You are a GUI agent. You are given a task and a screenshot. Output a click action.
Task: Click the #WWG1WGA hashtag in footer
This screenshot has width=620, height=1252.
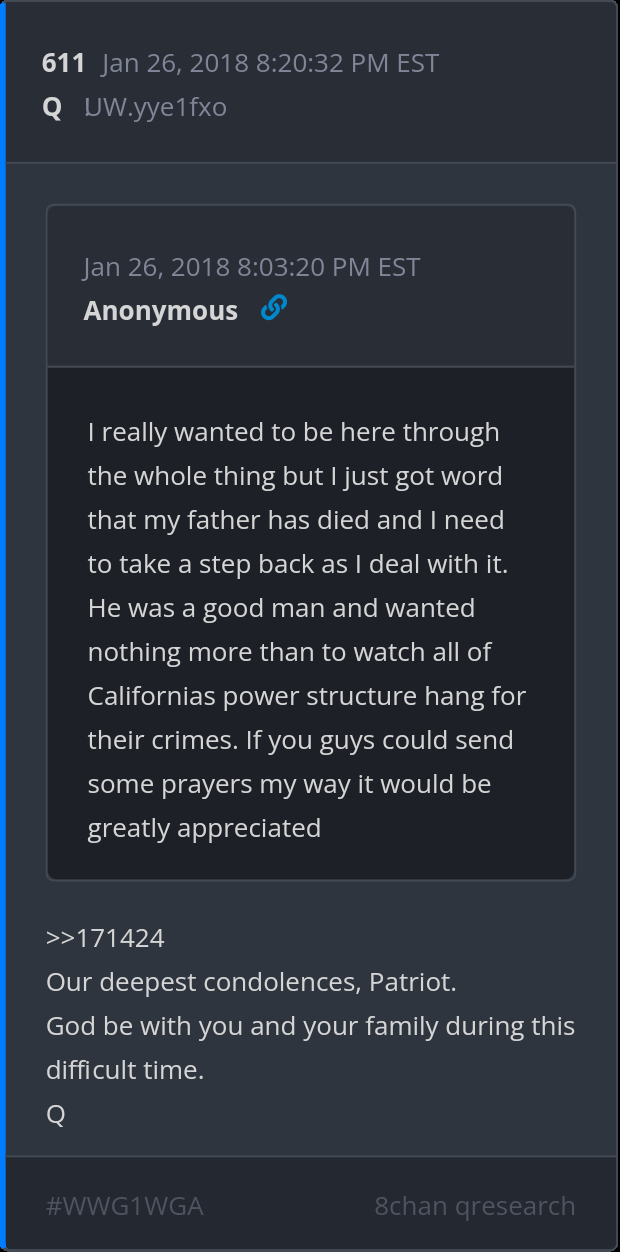coord(125,1206)
